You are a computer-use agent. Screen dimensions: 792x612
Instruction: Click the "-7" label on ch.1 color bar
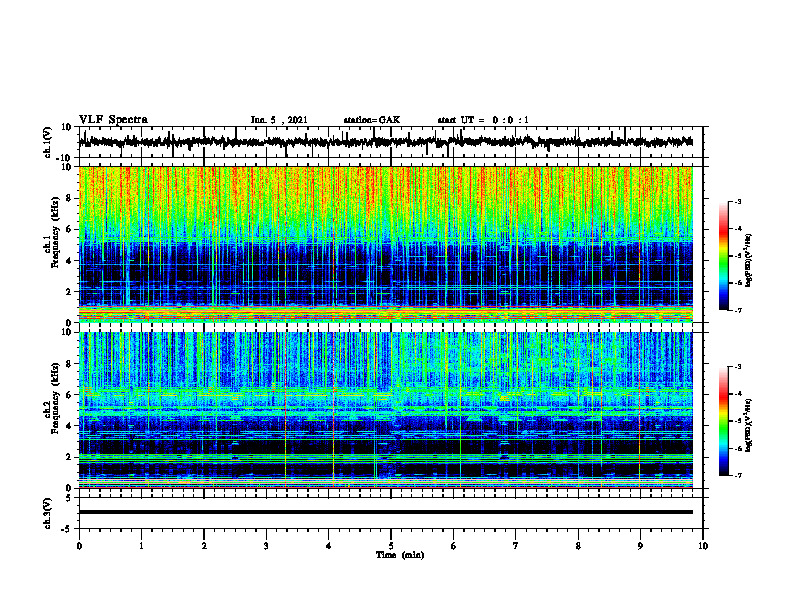737,310
